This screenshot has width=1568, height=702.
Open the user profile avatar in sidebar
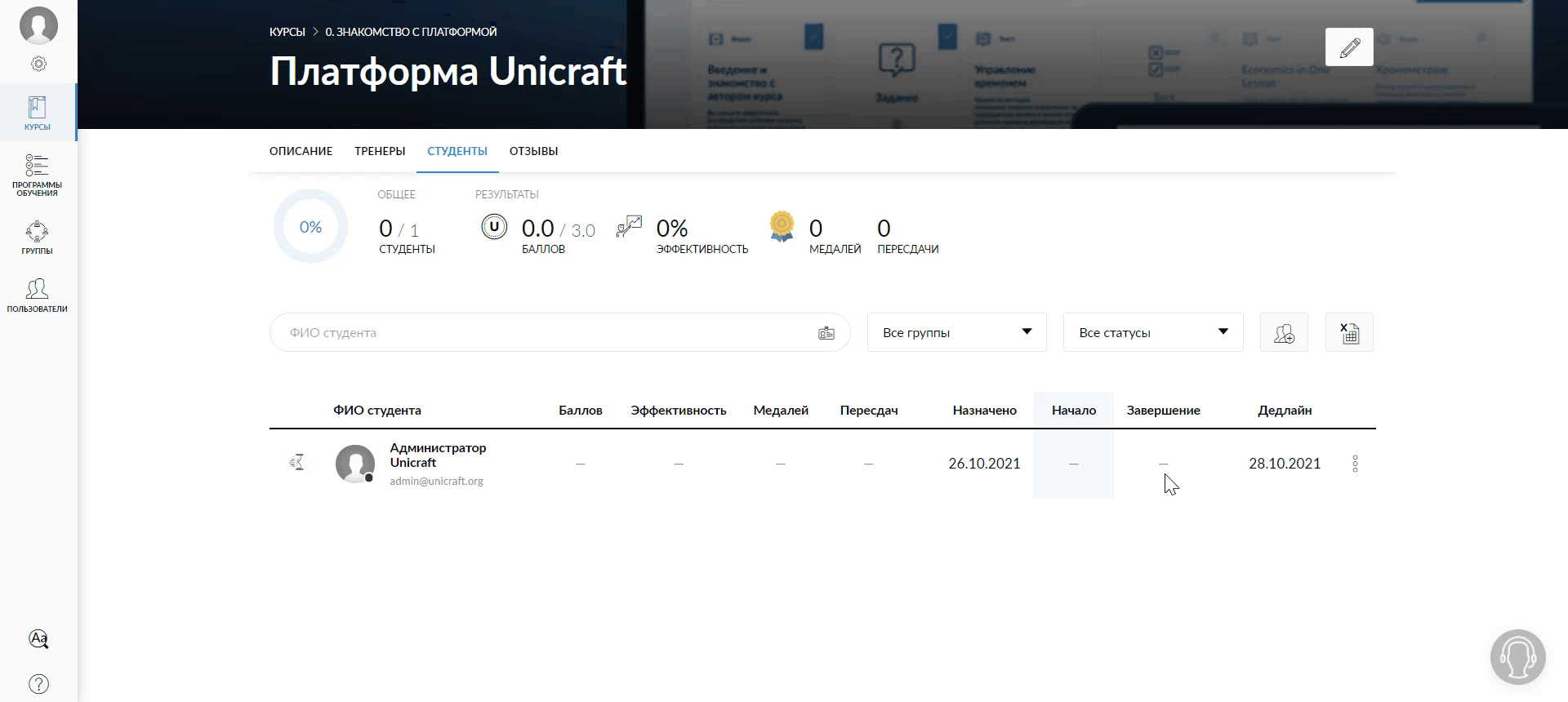pos(38,24)
